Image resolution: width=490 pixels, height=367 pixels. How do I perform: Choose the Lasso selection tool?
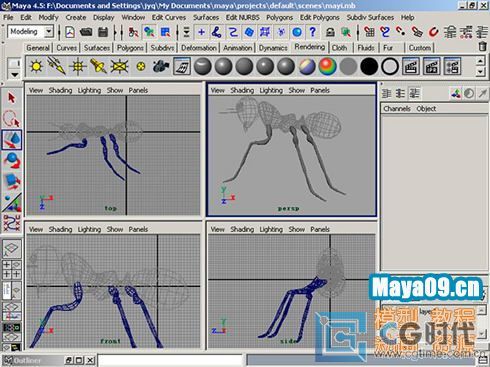click(x=12, y=119)
